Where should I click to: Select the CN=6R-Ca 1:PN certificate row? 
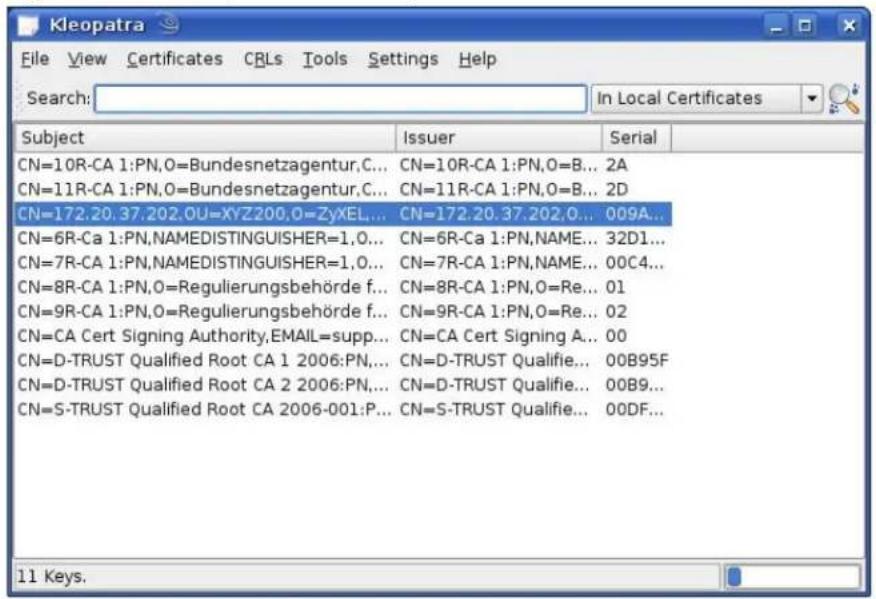pyautogui.click(x=343, y=239)
